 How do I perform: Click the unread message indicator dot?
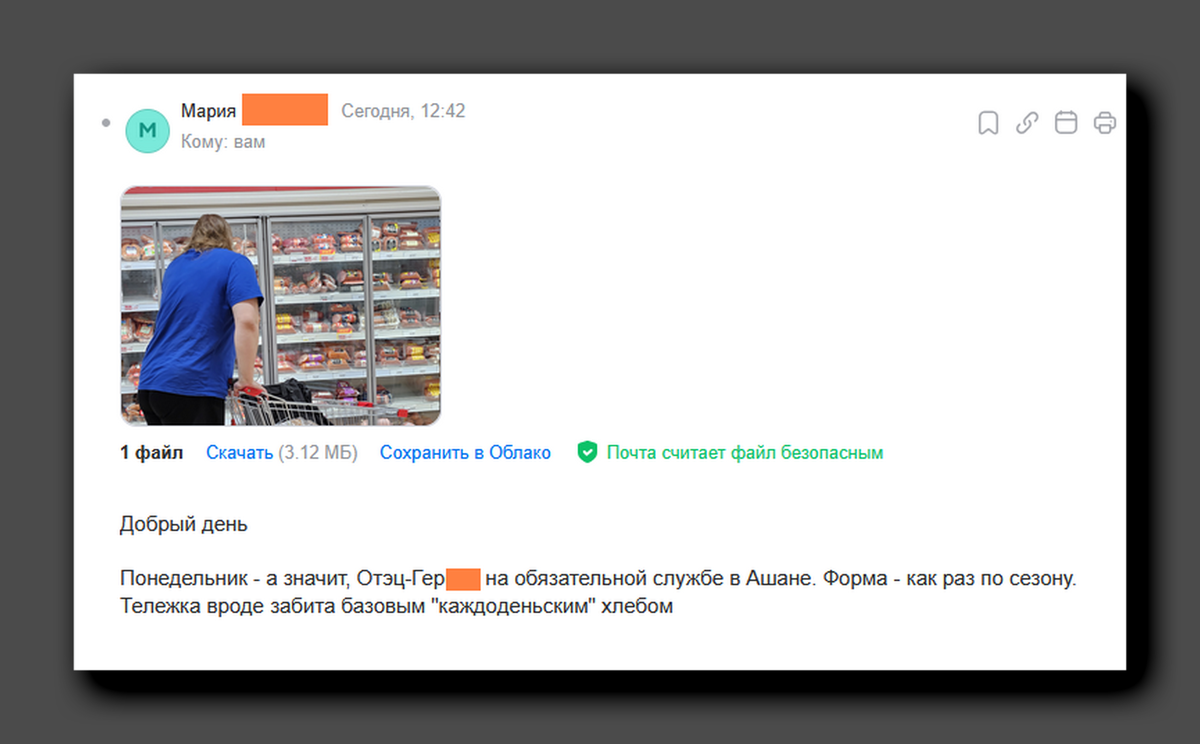point(105,122)
